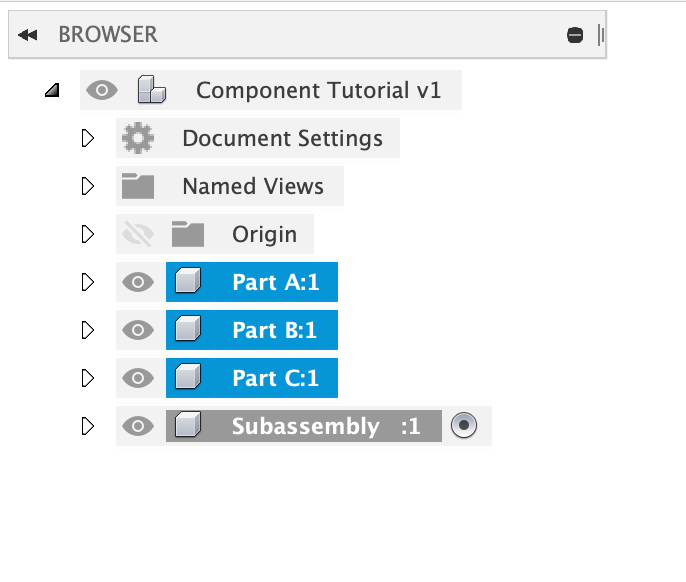Select the Named Views label

253,186
